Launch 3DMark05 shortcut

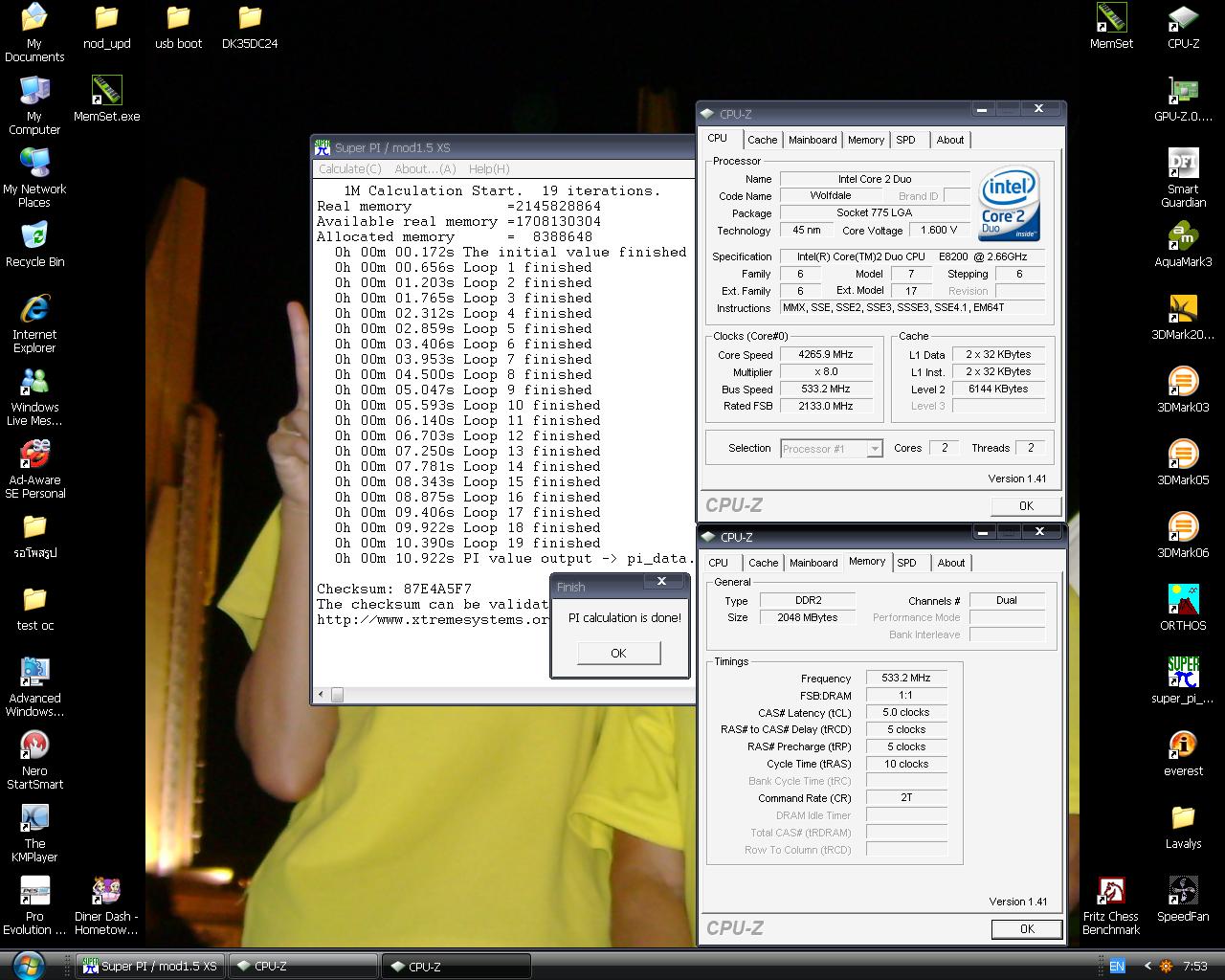point(1183,462)
